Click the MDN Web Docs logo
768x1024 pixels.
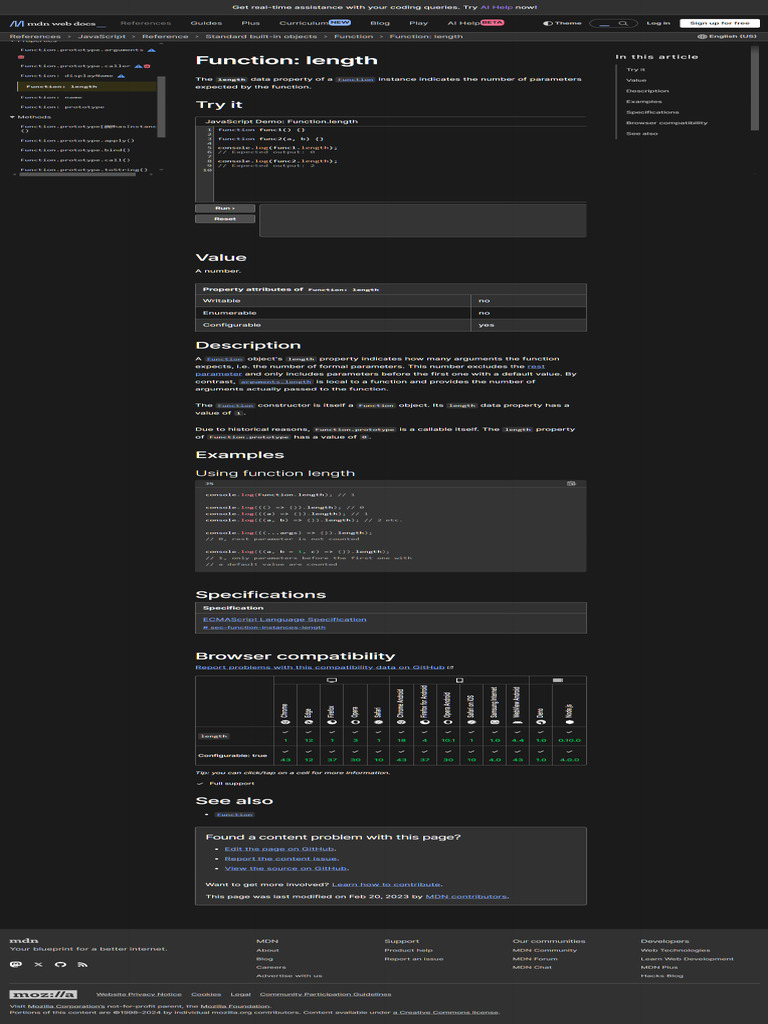[56, 23]
